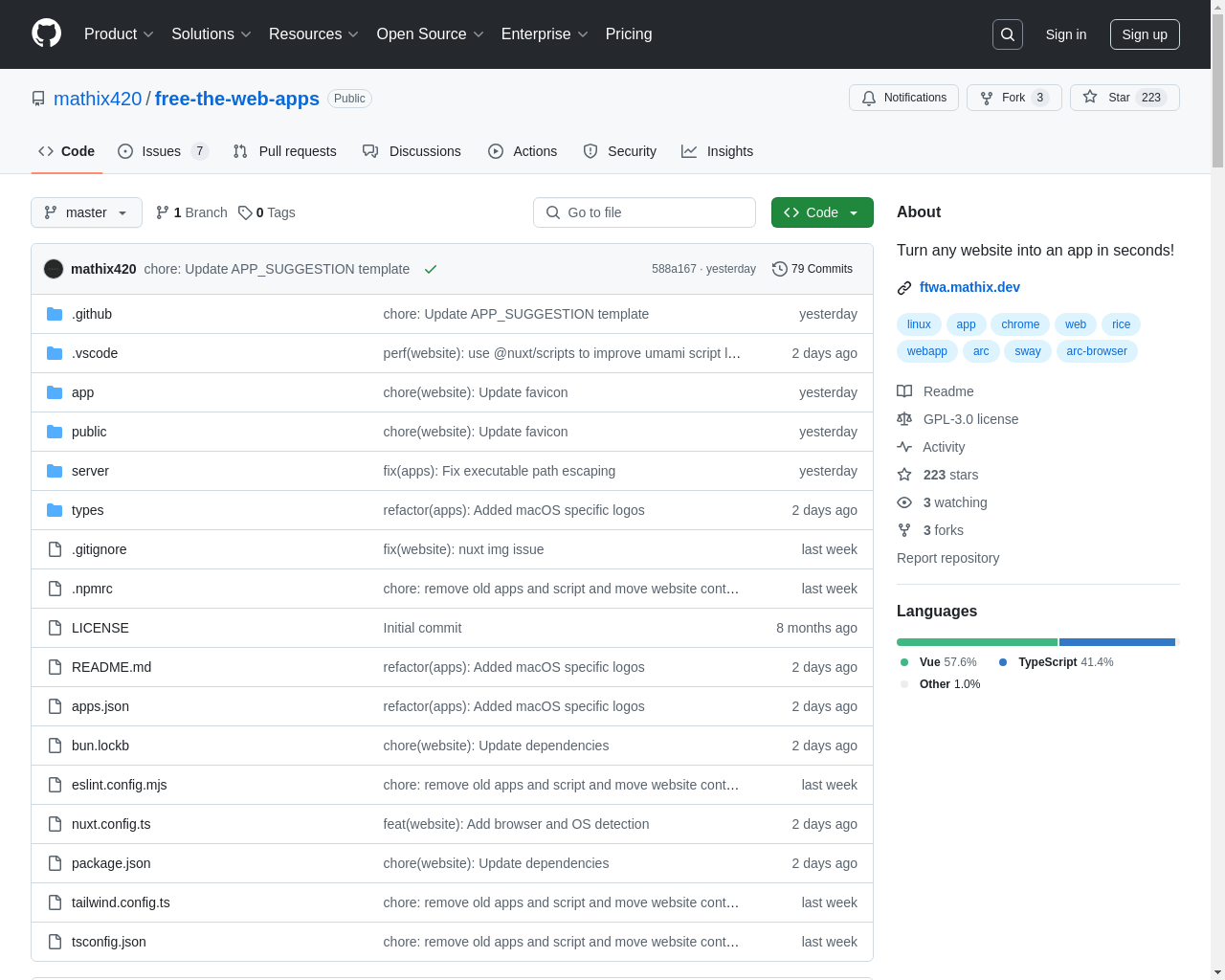Click the Go to file search field
Viewport: 1225px width, 980px height.
click(x=644, y=212)
